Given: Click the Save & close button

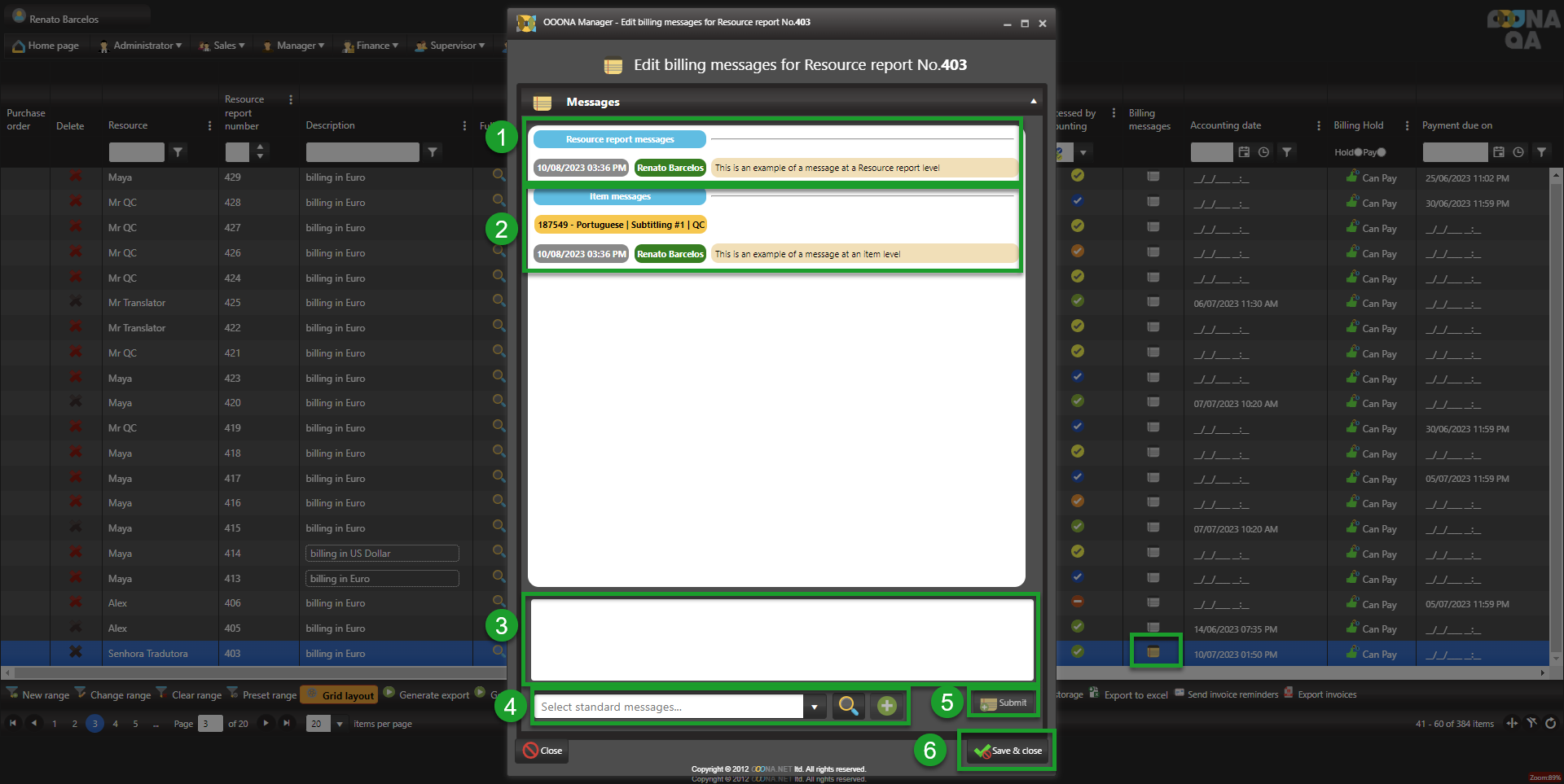Looking at the screenshot, I should pyautogui.click(x=1008, y=751).
